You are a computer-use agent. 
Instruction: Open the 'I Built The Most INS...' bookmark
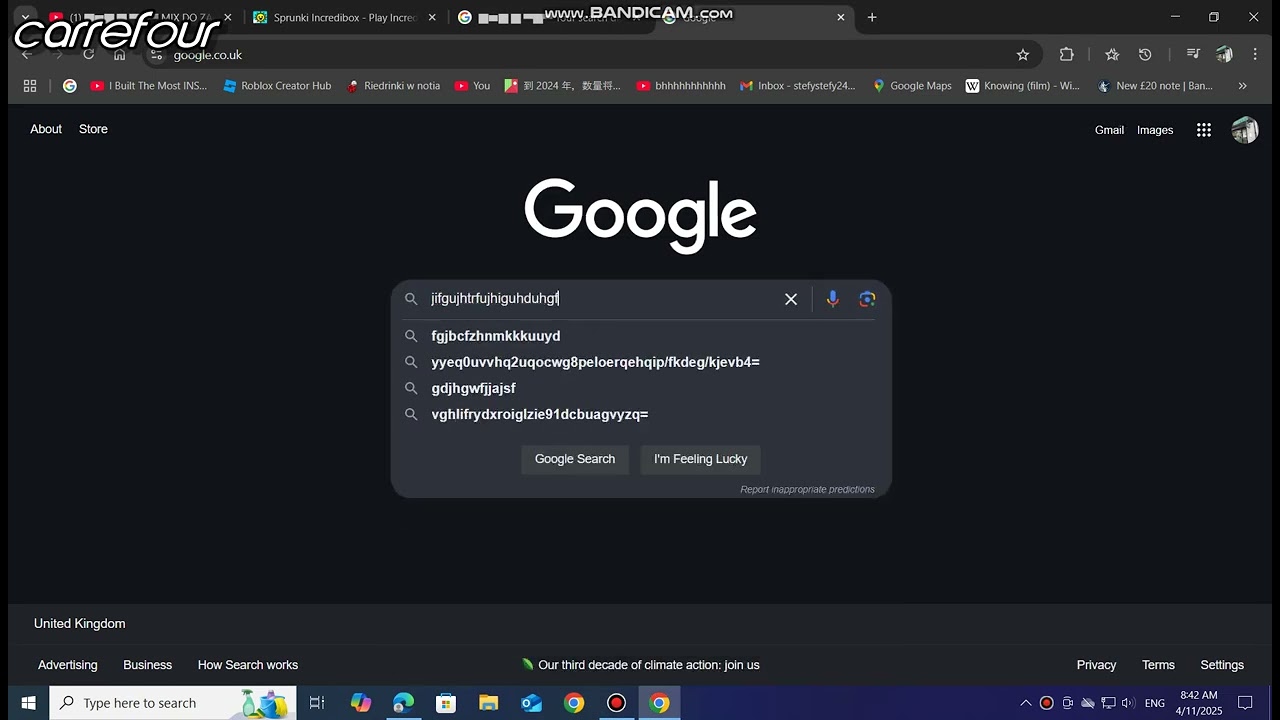click(x=148, y=86)
